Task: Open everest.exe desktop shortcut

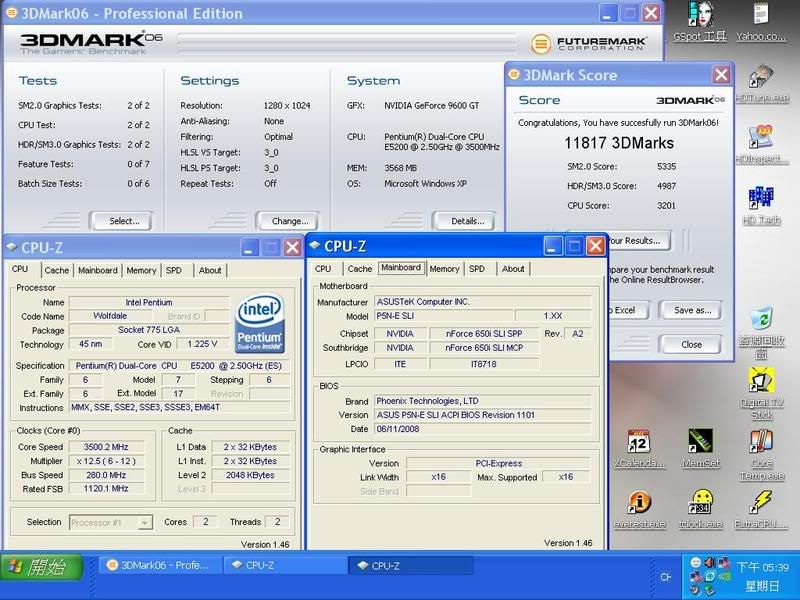Action: (x=639, y=510)
